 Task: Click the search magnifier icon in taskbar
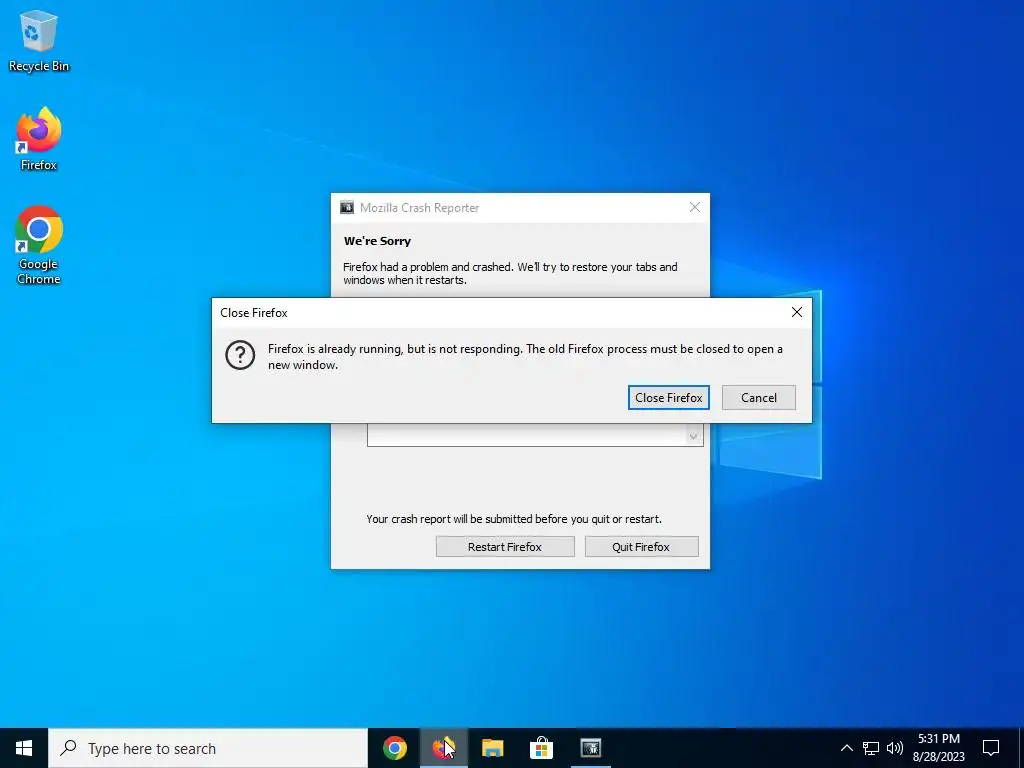(x=68, y=747)
